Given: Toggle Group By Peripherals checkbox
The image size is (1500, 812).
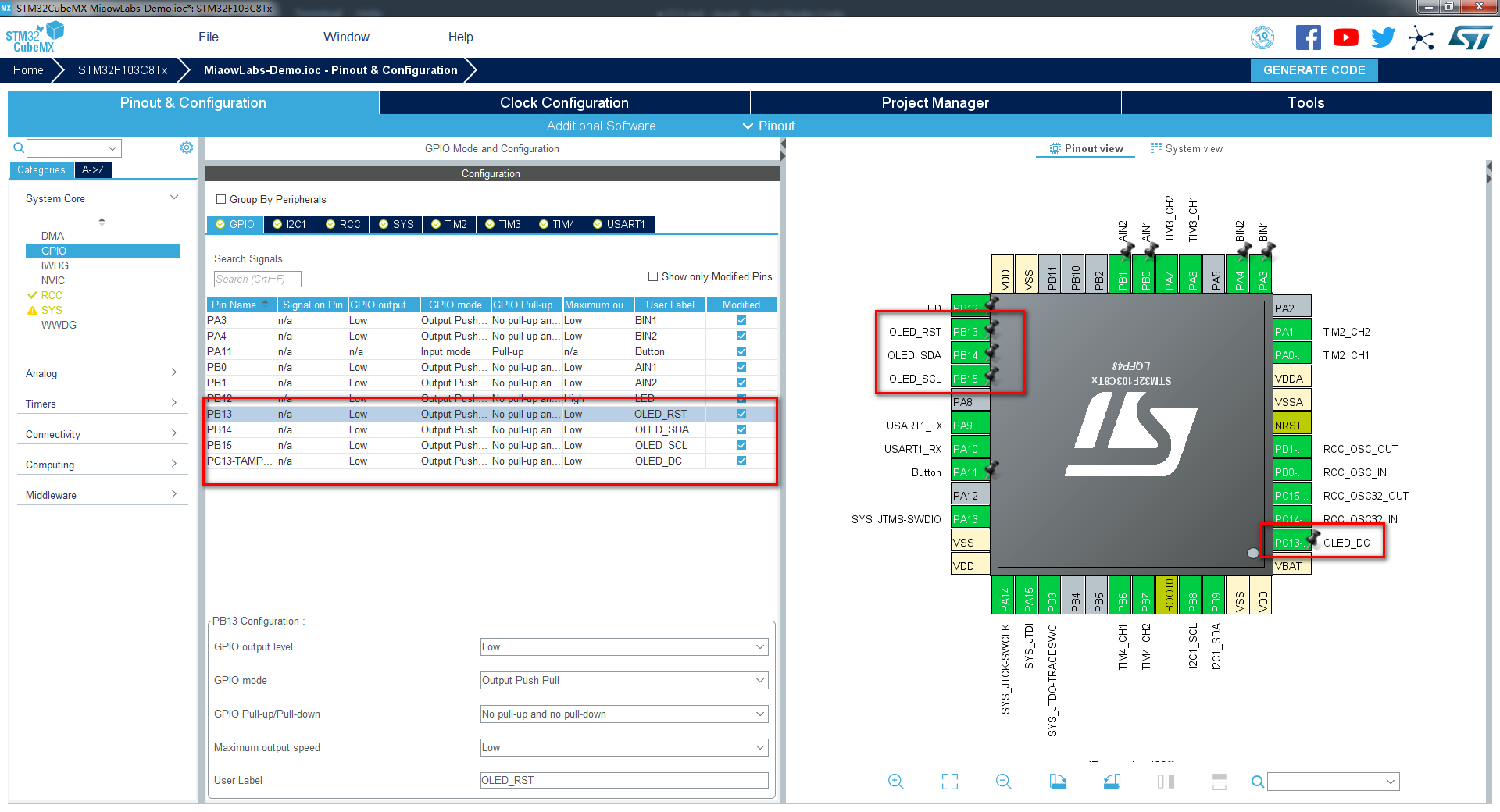Looking at the screenshot, I should click(221, 199).
